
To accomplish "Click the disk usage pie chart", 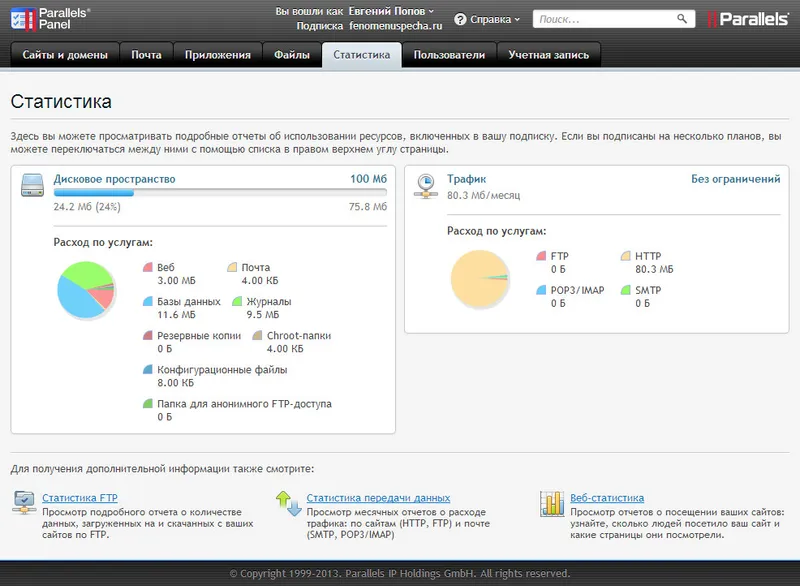I will pos(86,290).
